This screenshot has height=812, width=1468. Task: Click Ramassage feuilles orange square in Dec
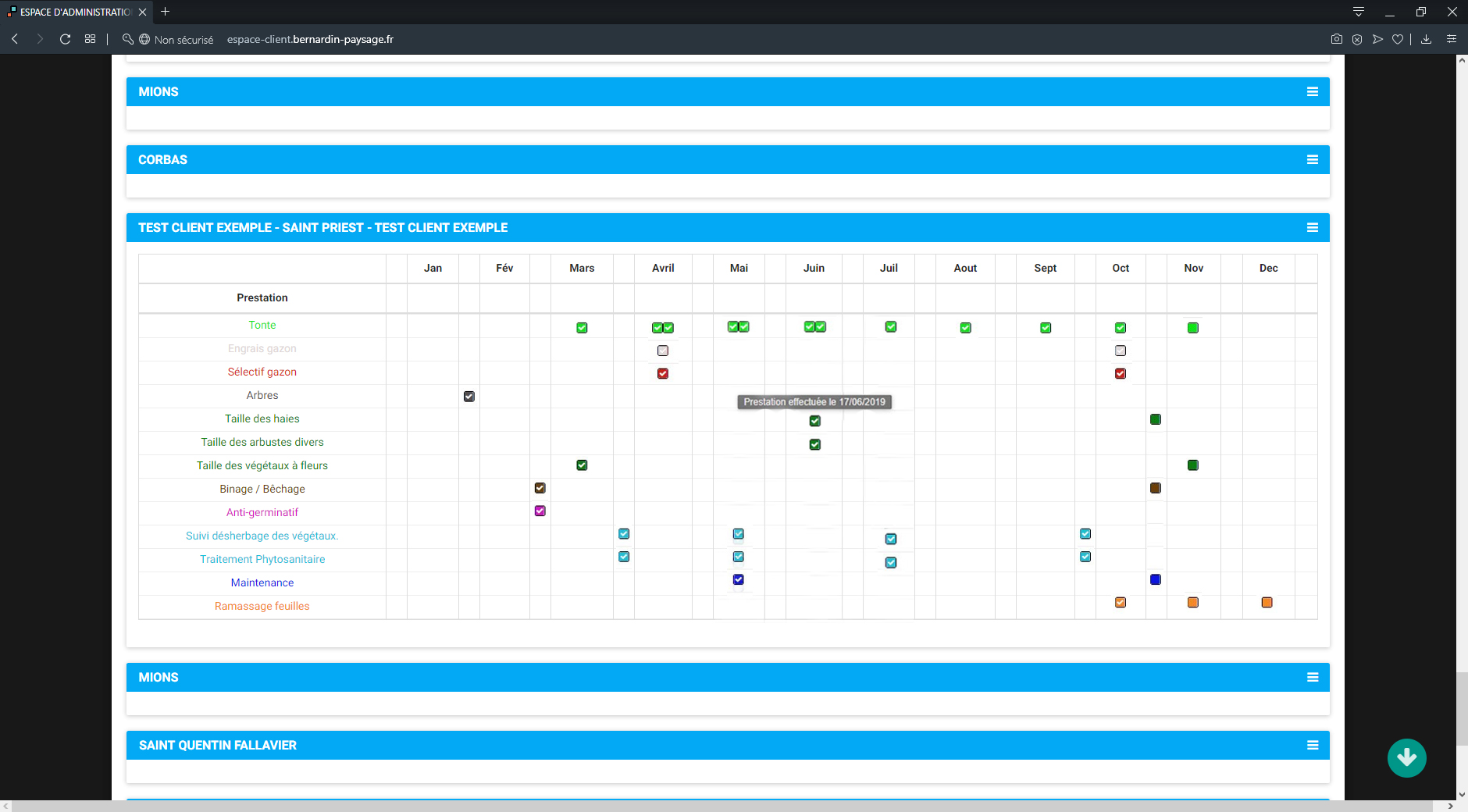click(1267, 602)
